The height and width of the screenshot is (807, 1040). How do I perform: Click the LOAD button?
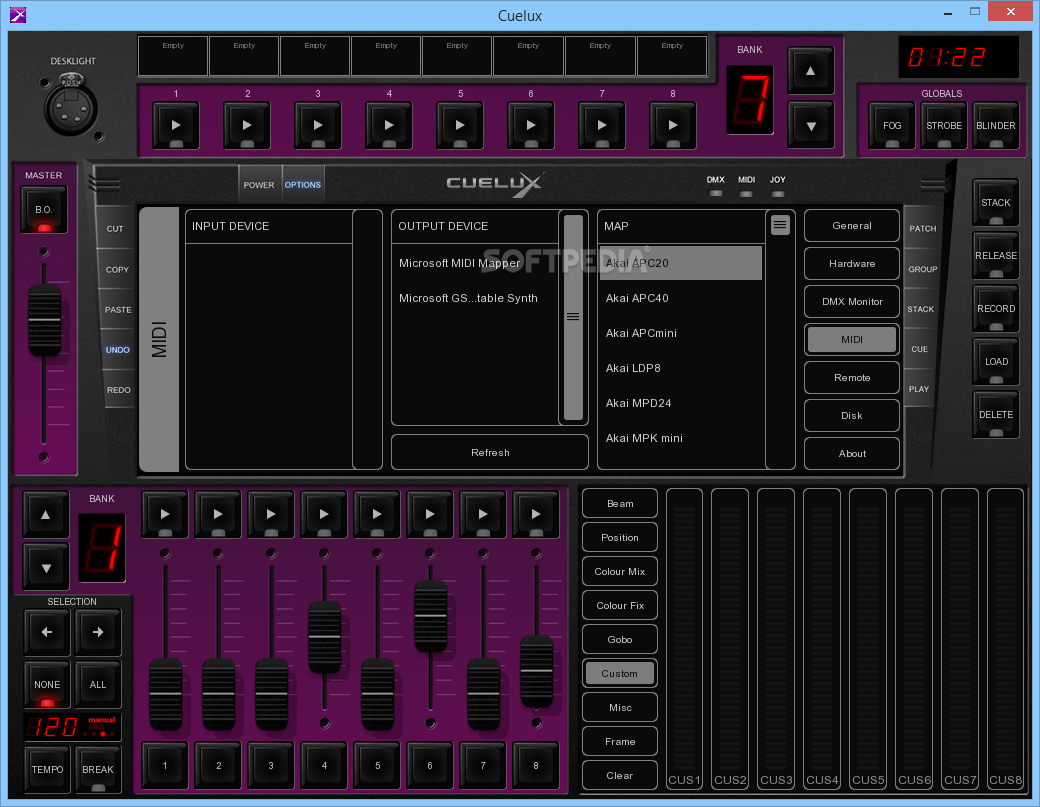pos(996,362)
